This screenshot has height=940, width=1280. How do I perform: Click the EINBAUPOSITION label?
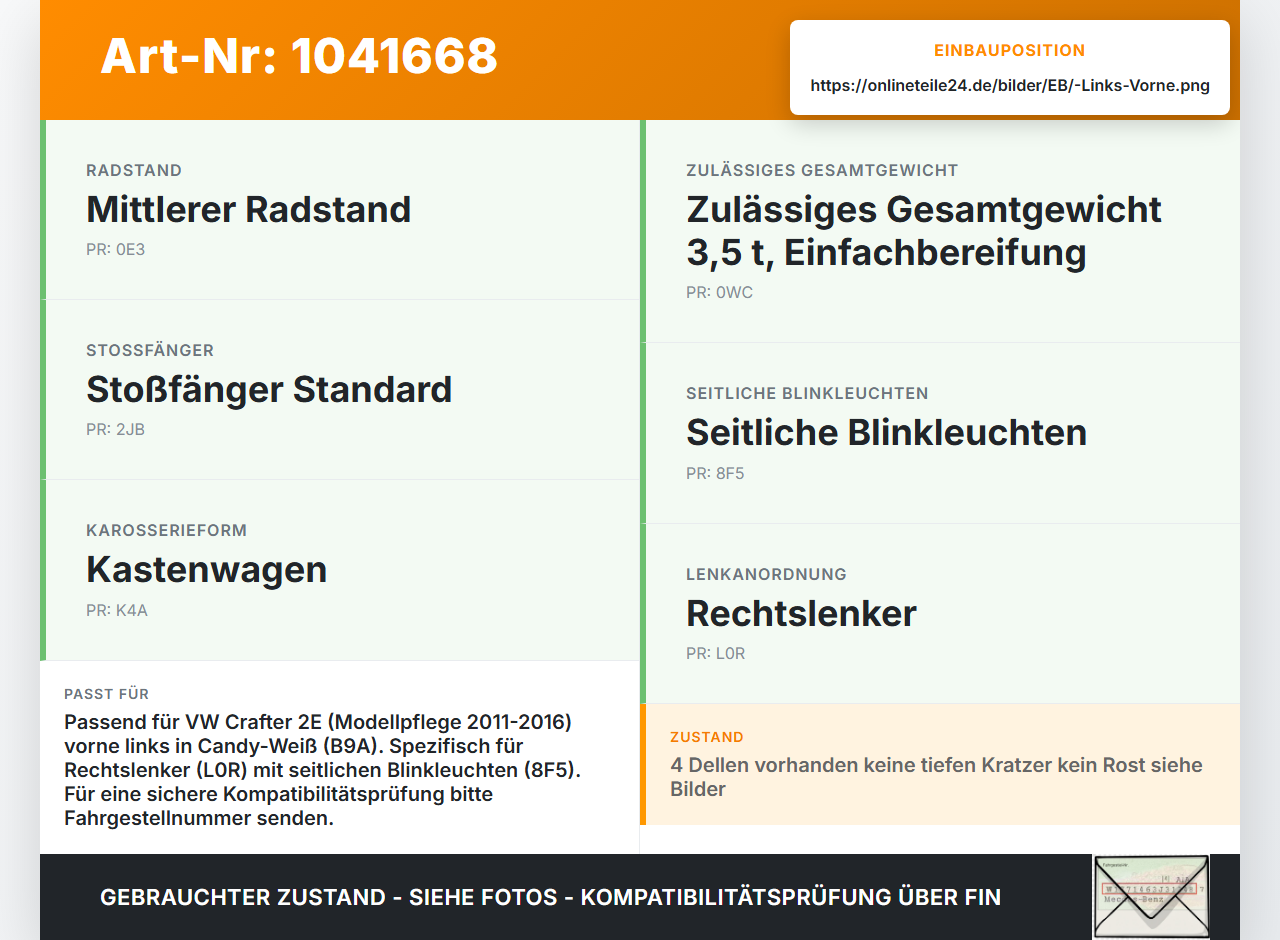click(1010, 50)
